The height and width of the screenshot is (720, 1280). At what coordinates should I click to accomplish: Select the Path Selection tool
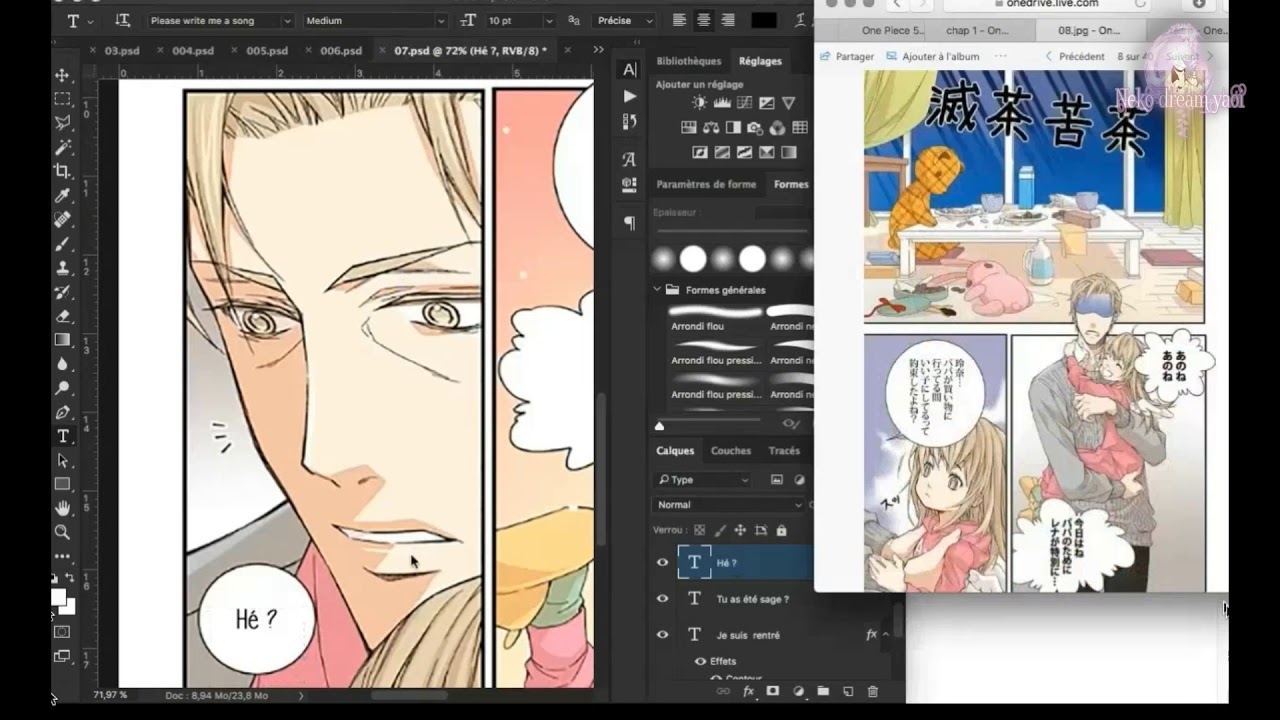tap(62, 460)
